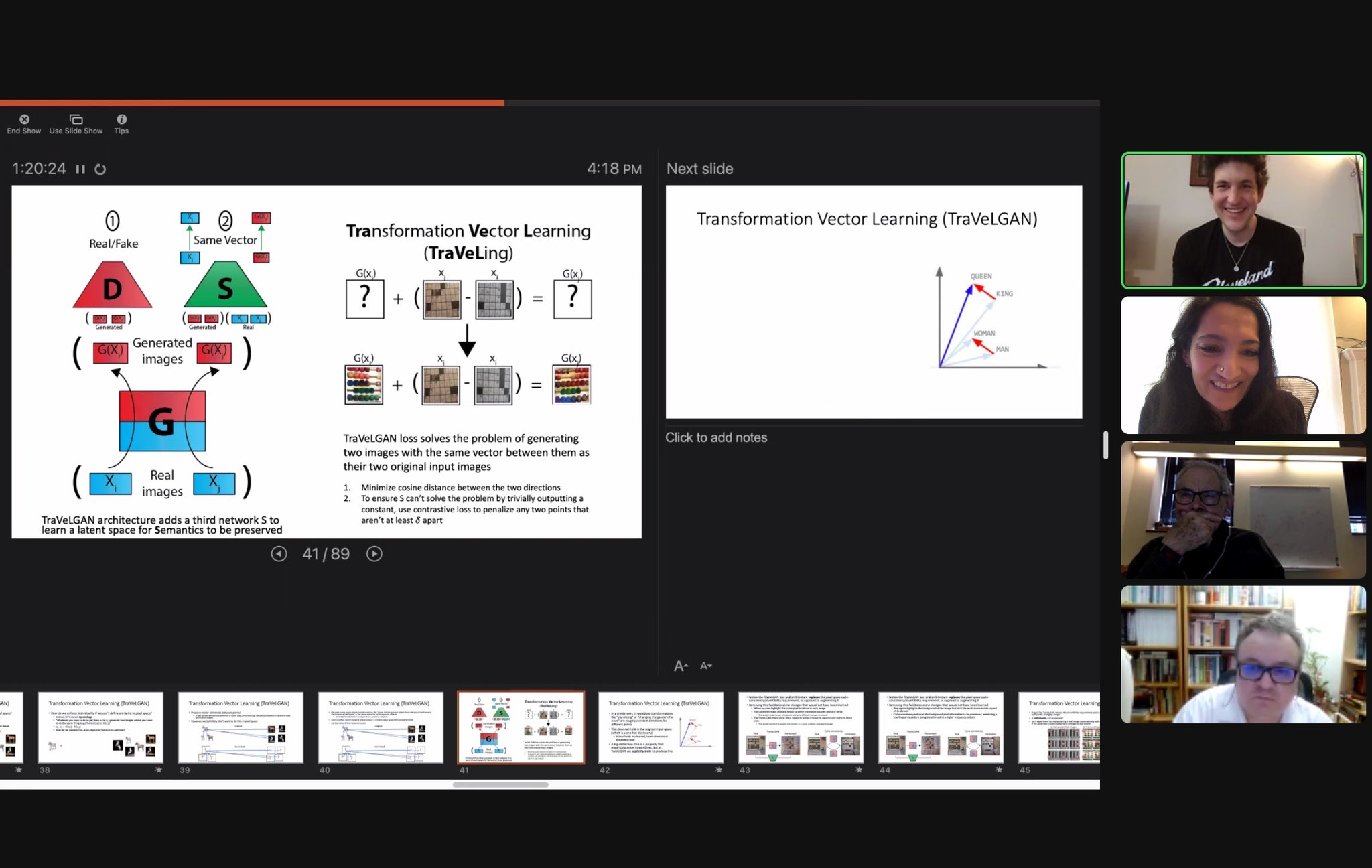Click to add notes field
Image resolution: width=1372 pixels, height=868 pixels.
click(716, 437)
